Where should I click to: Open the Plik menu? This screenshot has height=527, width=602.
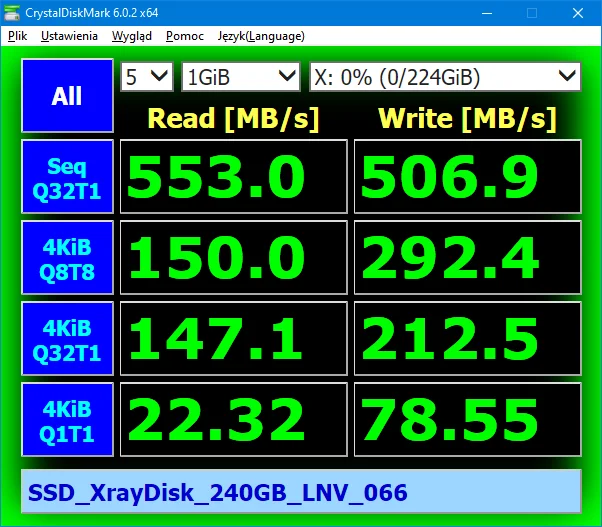pyautogui.click(x=17, y=36)
